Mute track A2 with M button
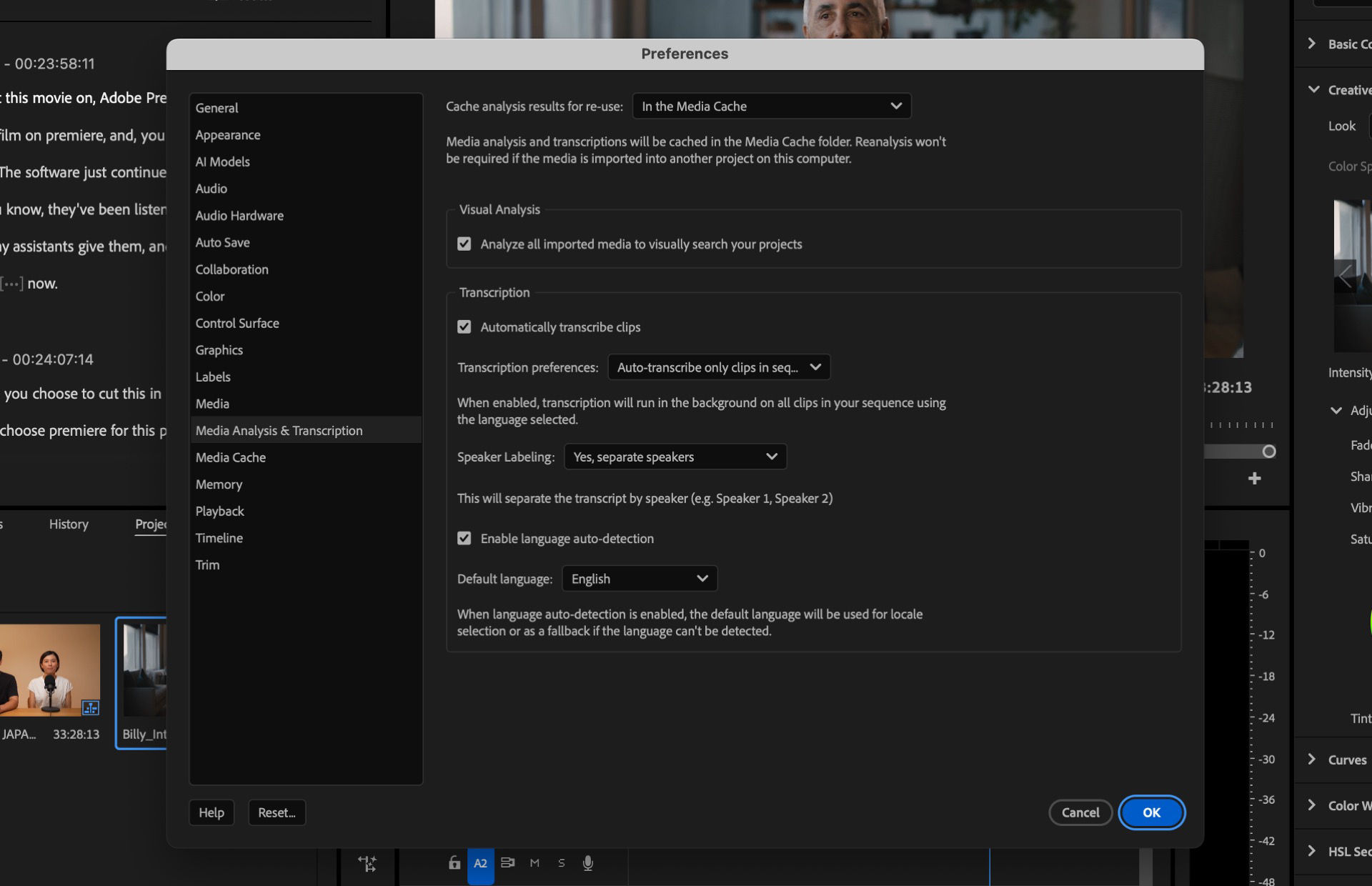 tap(535, 863)
